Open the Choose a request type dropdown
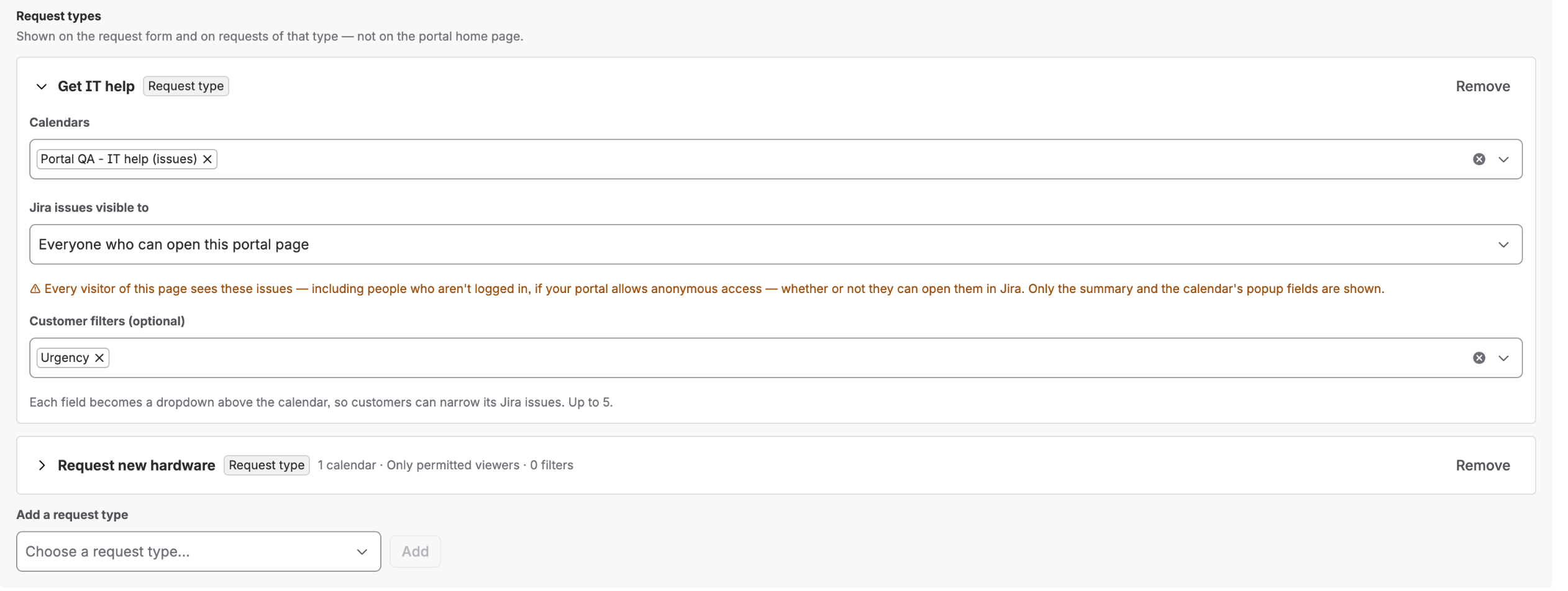 198,552
